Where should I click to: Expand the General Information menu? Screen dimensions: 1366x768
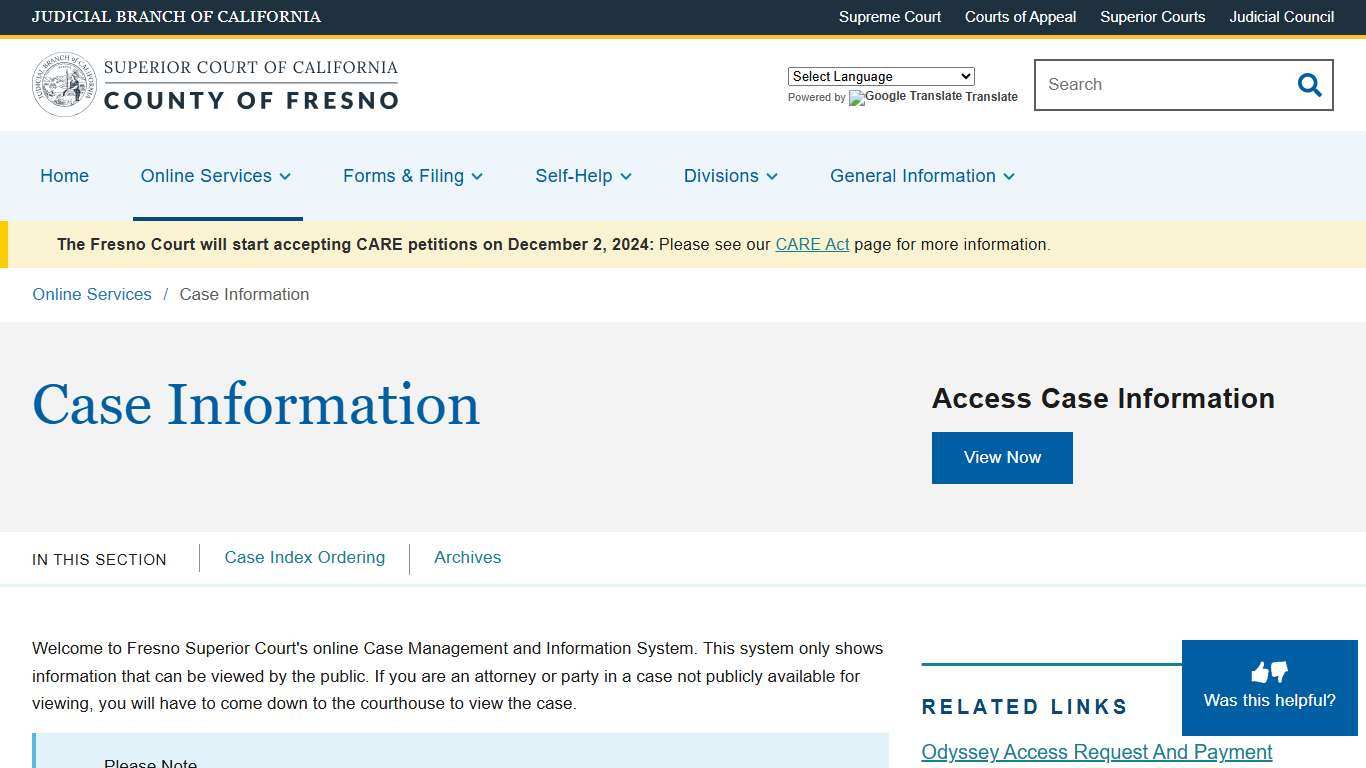coord(921,176)
